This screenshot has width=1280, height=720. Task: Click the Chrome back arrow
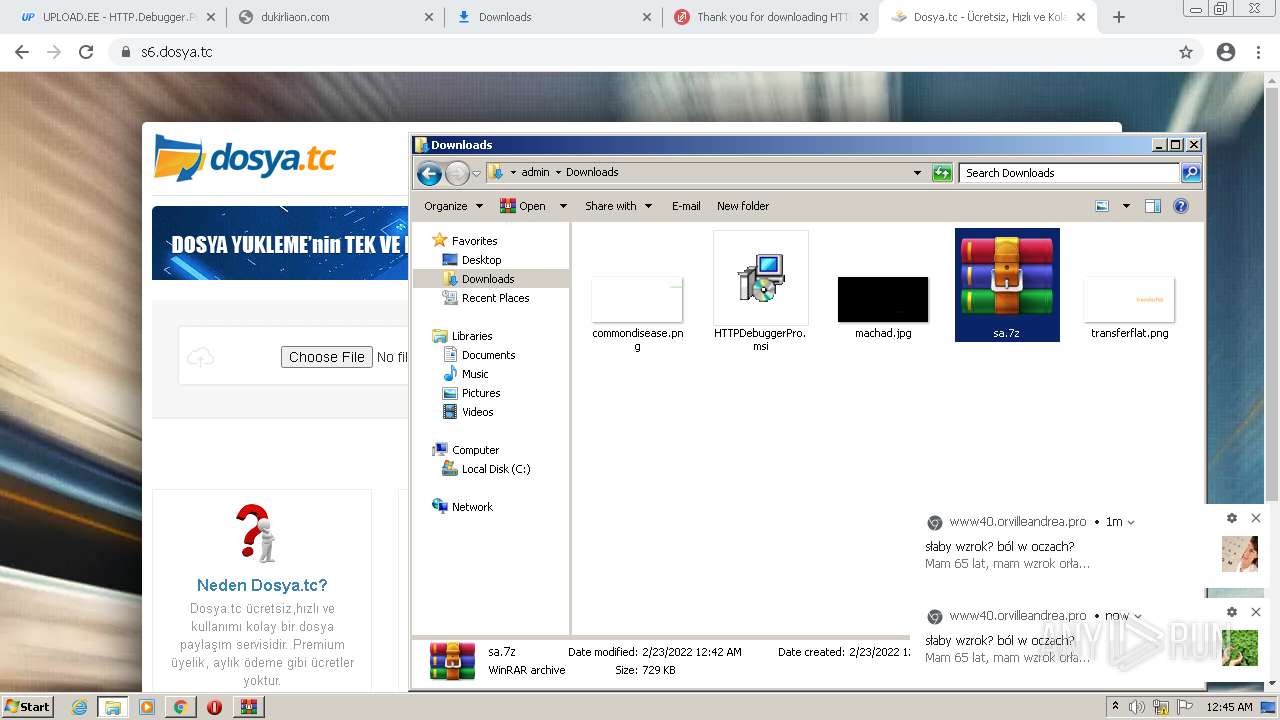[x=22, y=52]
